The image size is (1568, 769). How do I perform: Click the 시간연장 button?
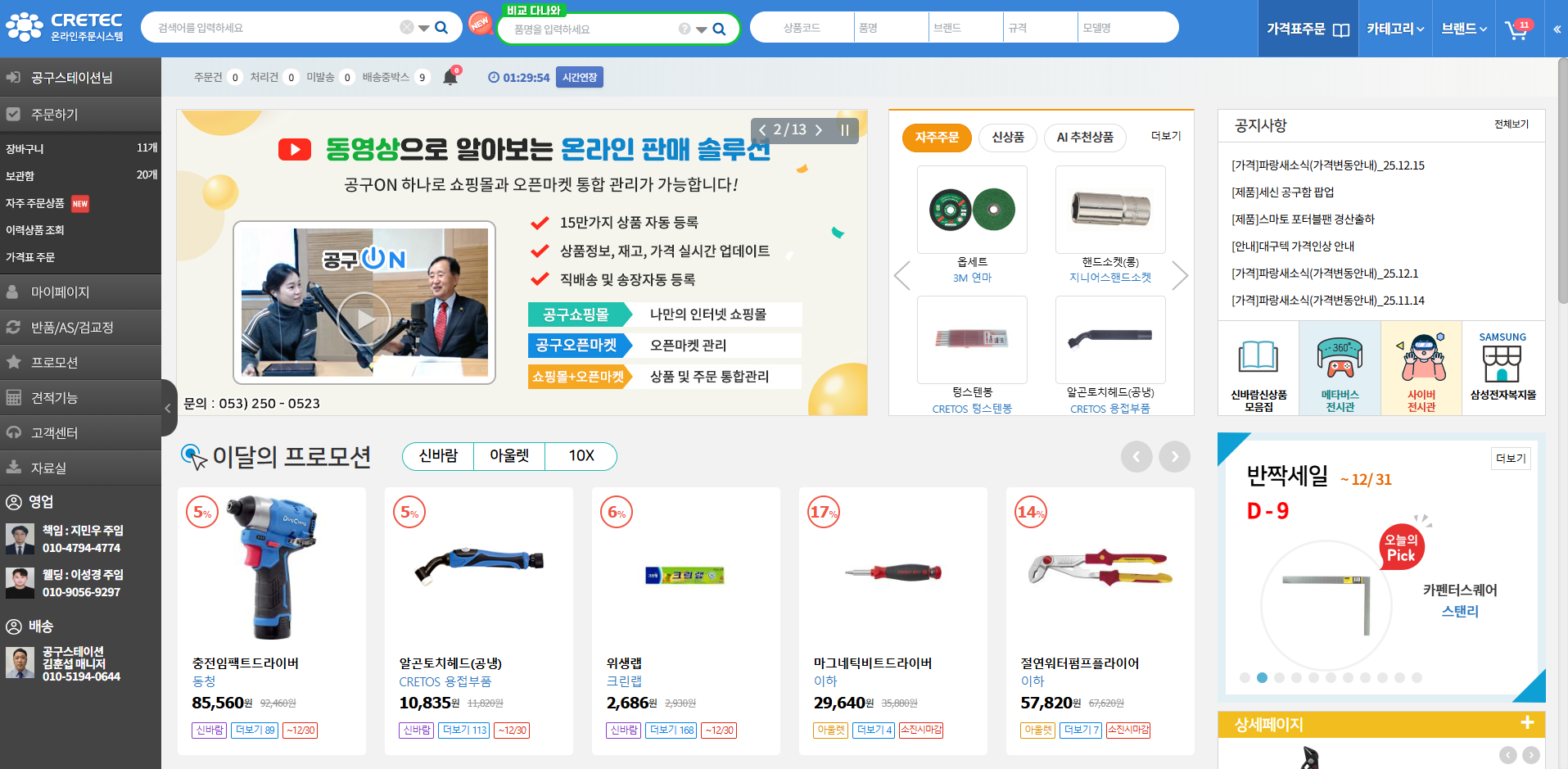tap(580, 78)
